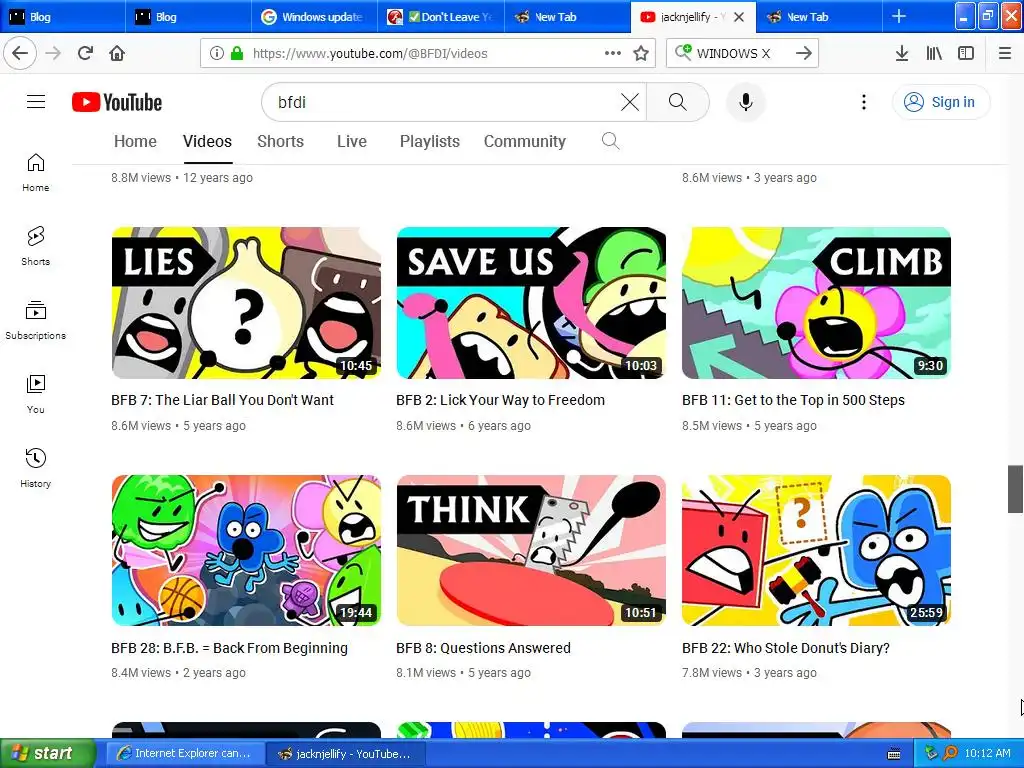Switch to Internet Explorer taskbar item

tap(184, 754)
